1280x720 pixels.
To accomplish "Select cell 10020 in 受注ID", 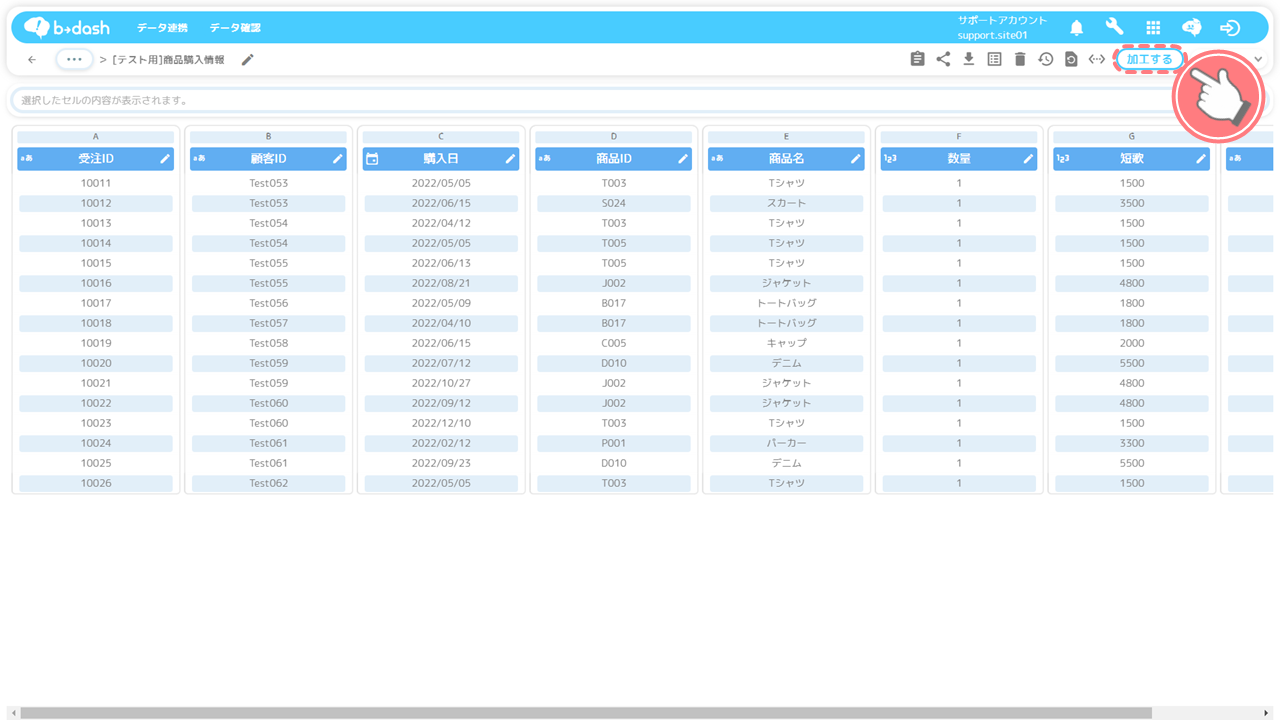I will tap(96, 363).
